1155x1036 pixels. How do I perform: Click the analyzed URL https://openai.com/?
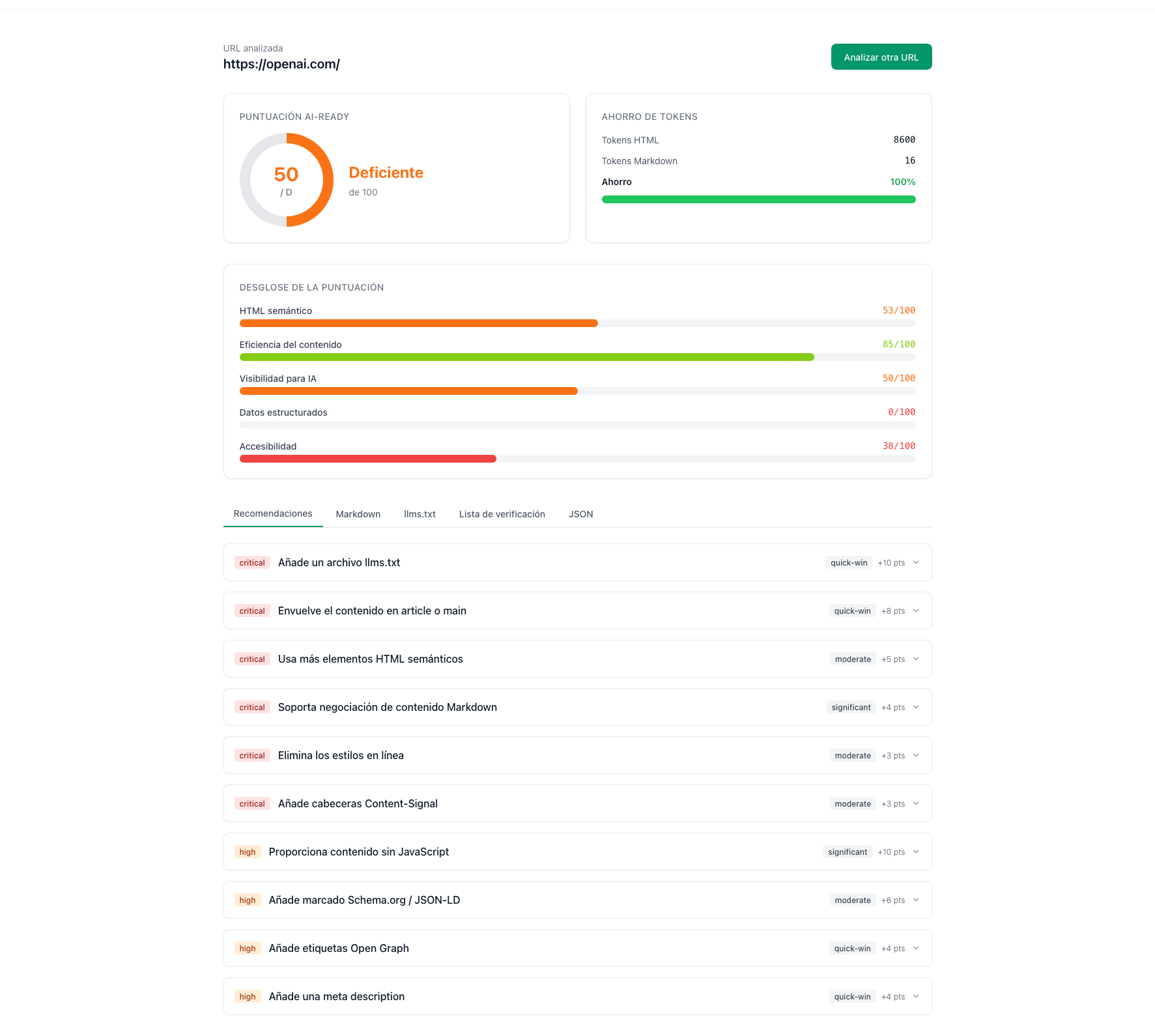pos(281,64)
